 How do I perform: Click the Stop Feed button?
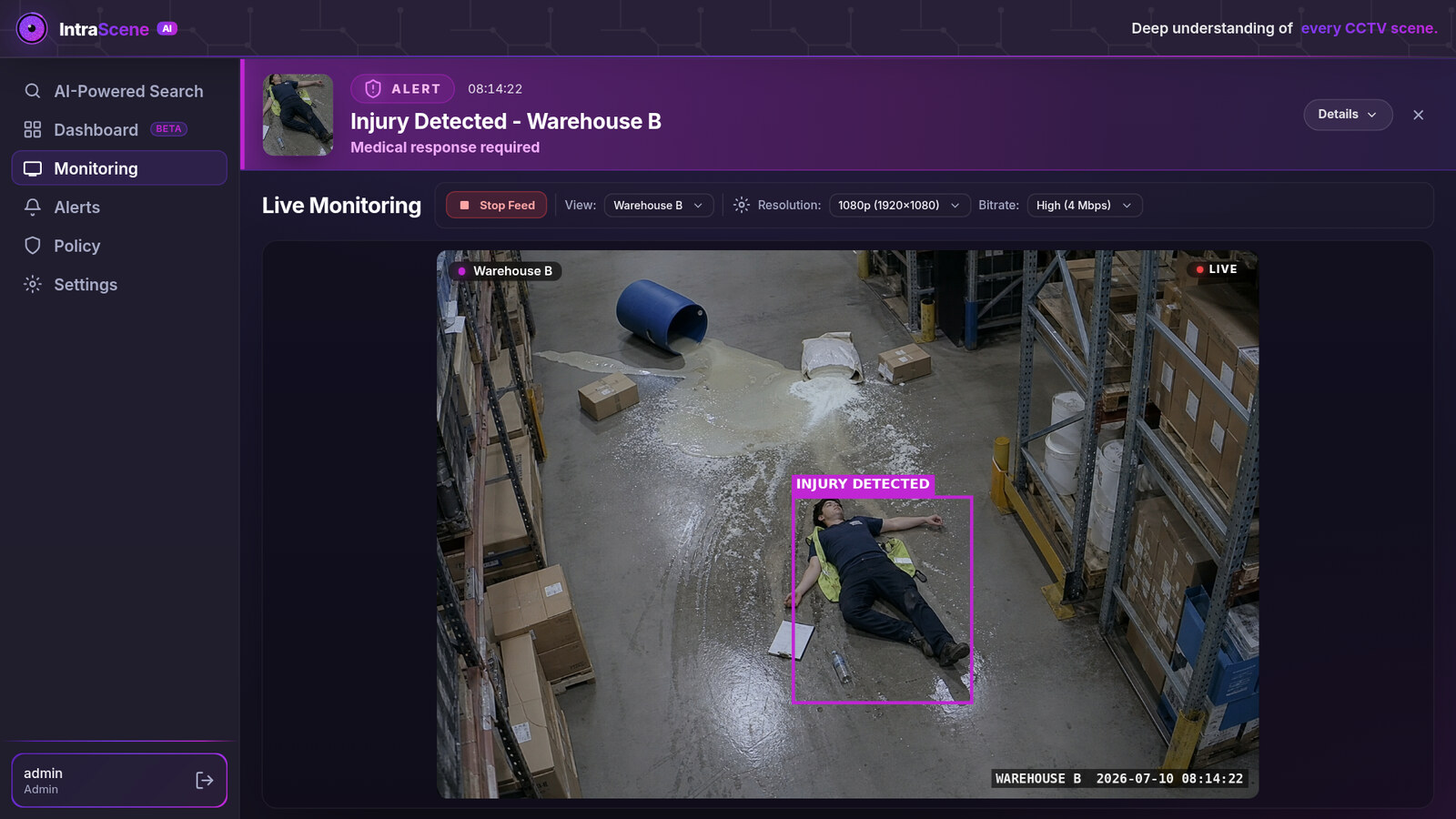(497, 206)
